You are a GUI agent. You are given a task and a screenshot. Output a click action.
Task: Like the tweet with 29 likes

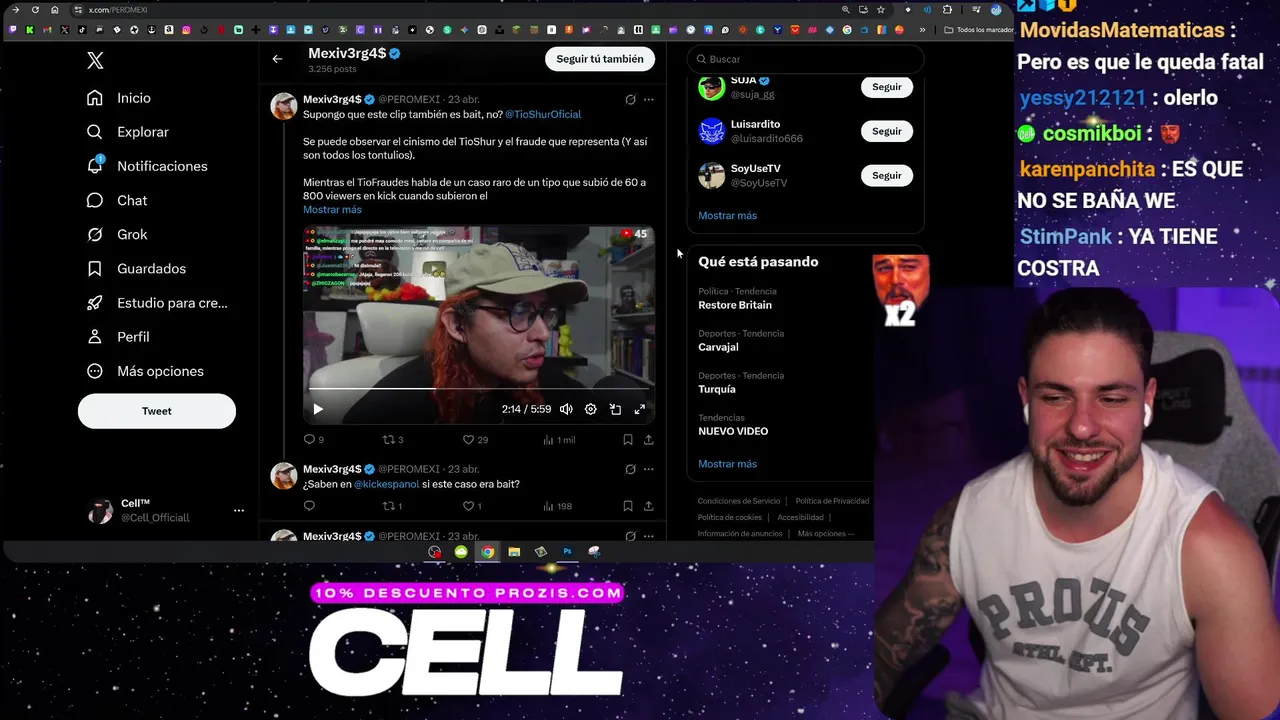pos(468,439)
